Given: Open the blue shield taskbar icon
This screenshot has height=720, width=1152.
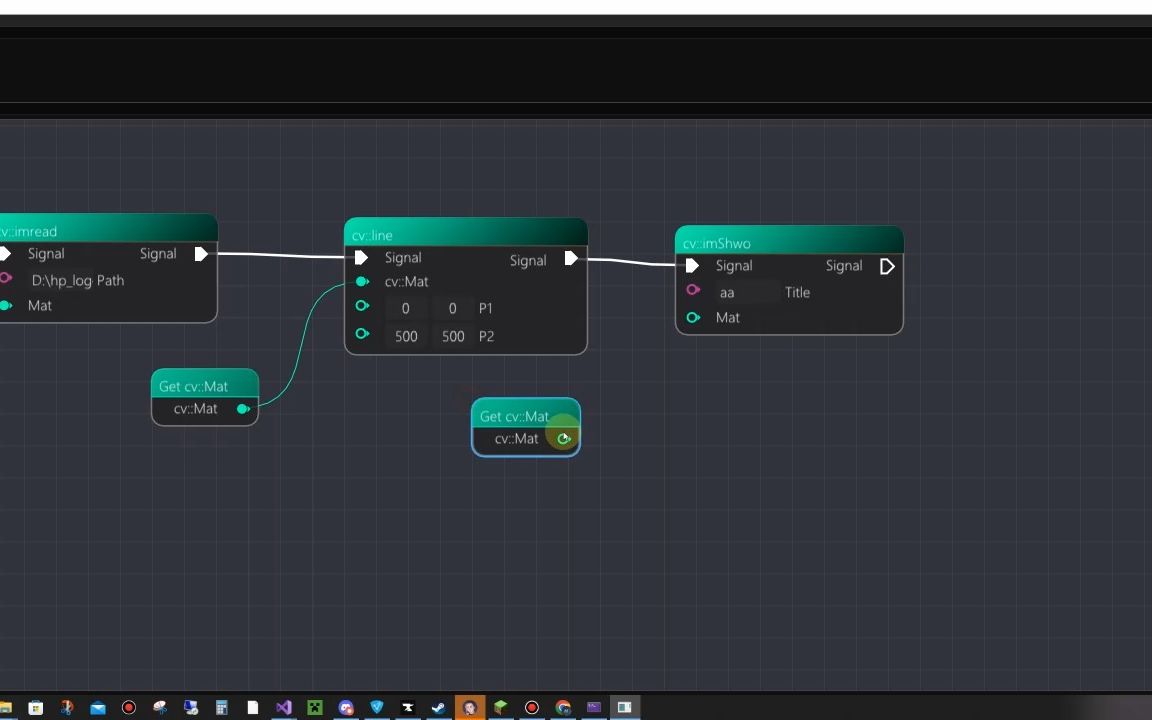Looking at the screenshot, I should (x=377, y=708).
